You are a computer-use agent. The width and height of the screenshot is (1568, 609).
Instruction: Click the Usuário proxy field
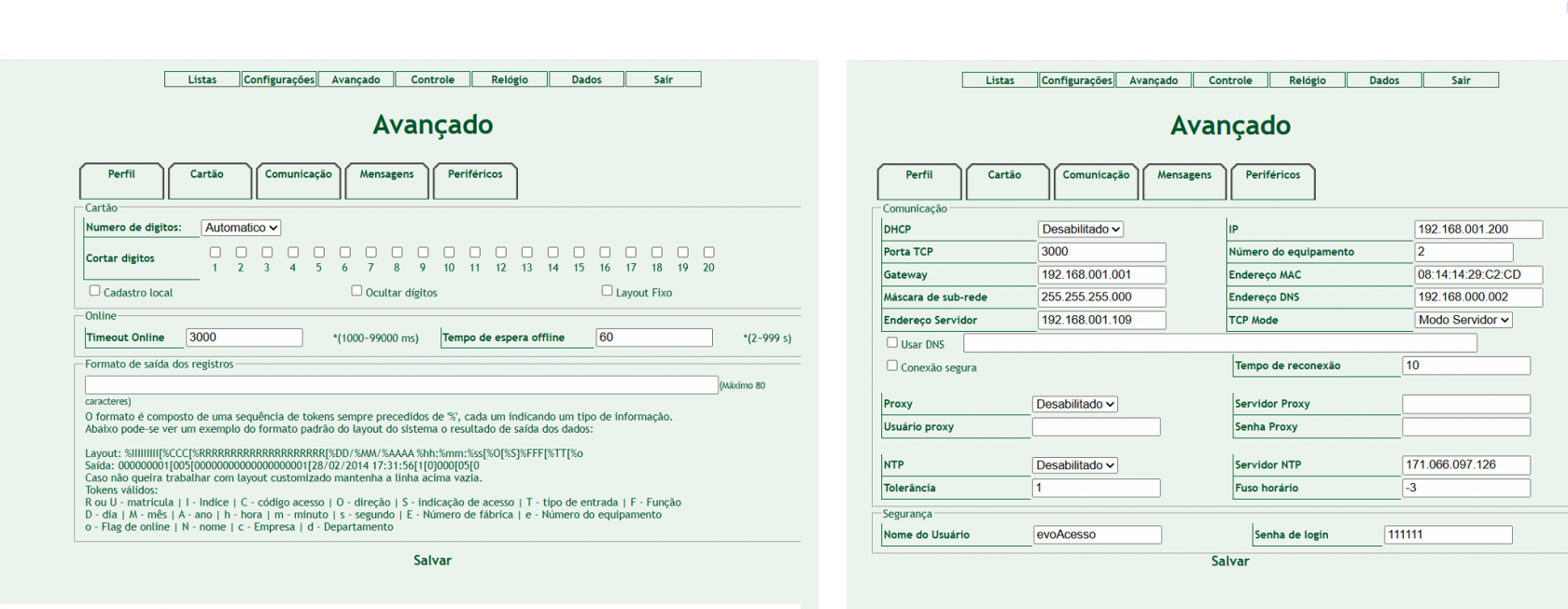click(x=1097, y=427)
